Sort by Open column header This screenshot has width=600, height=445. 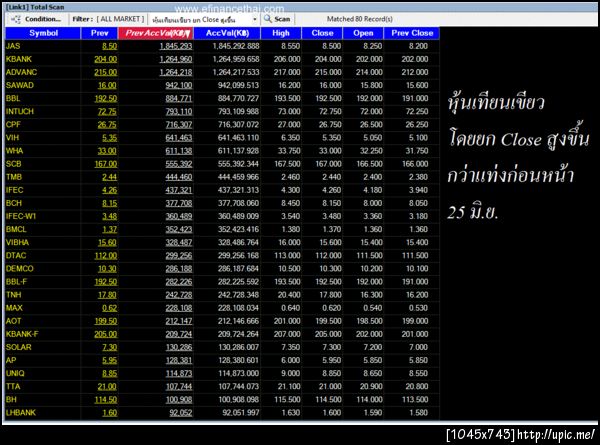tap(363, 33)
